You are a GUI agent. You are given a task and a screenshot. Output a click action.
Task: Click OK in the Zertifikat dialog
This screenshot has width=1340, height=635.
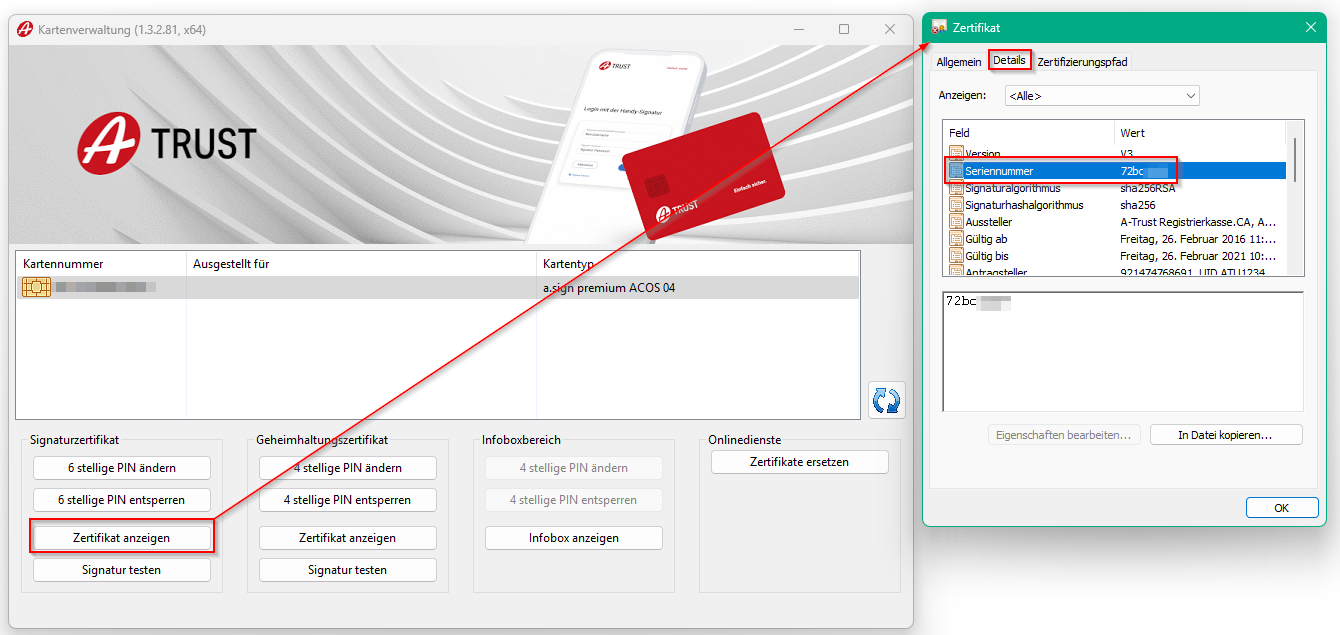[x=1282, y=508]
